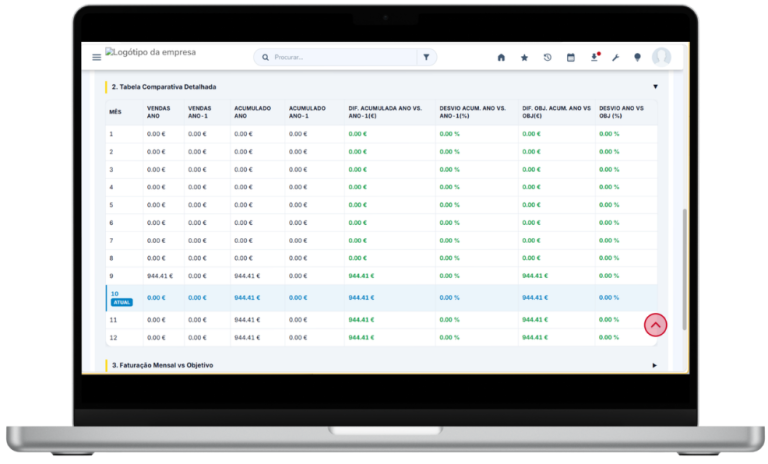Click month 11 green Dif. Obj. Acum. 944.41 €
The width and height of the screenshot is (768, 464).
click(535, 320)
